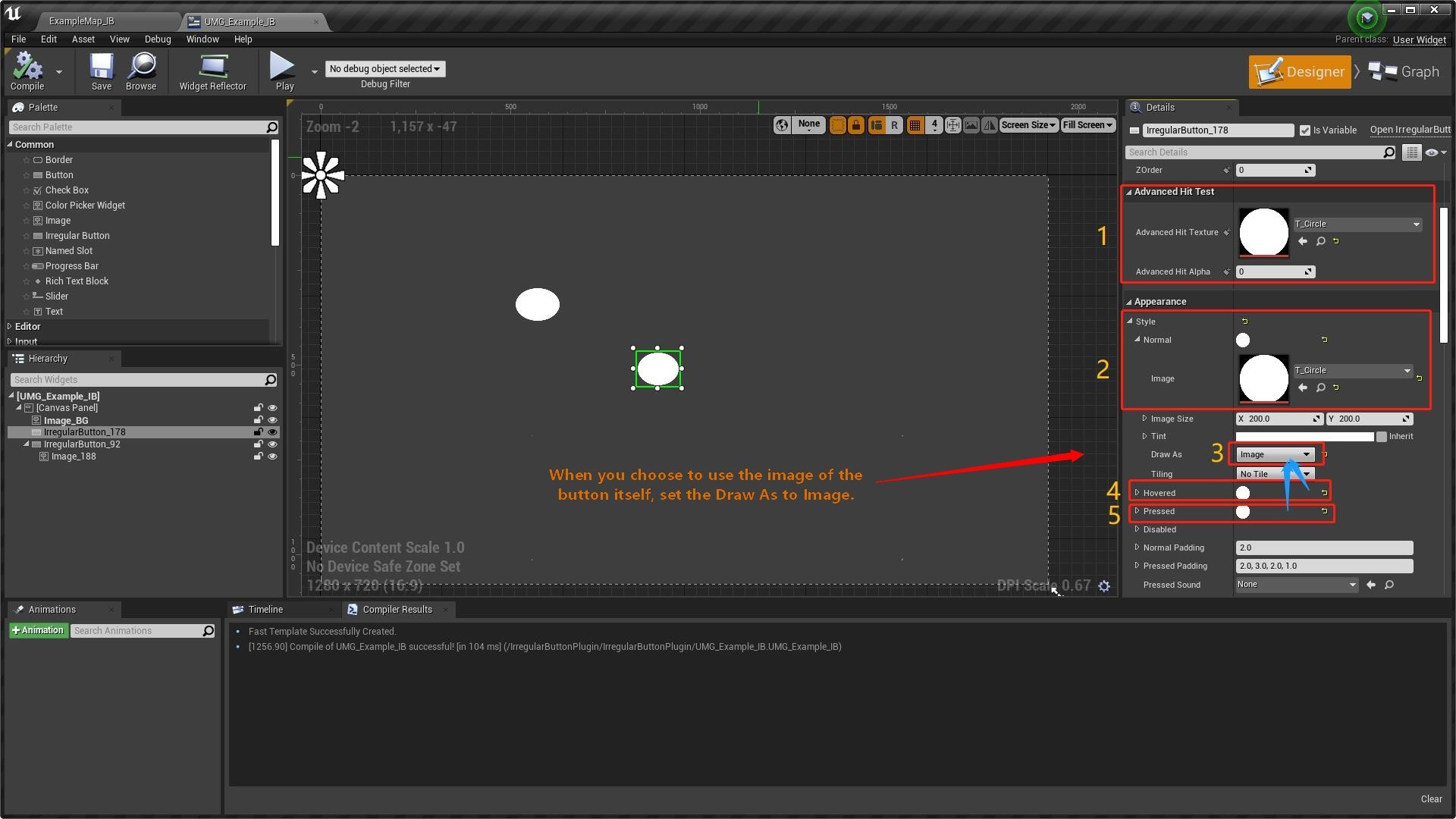Switch to the Graph editor tab
The height and width of the screenshot is (819, 1456).
[x=1404, y=71]
